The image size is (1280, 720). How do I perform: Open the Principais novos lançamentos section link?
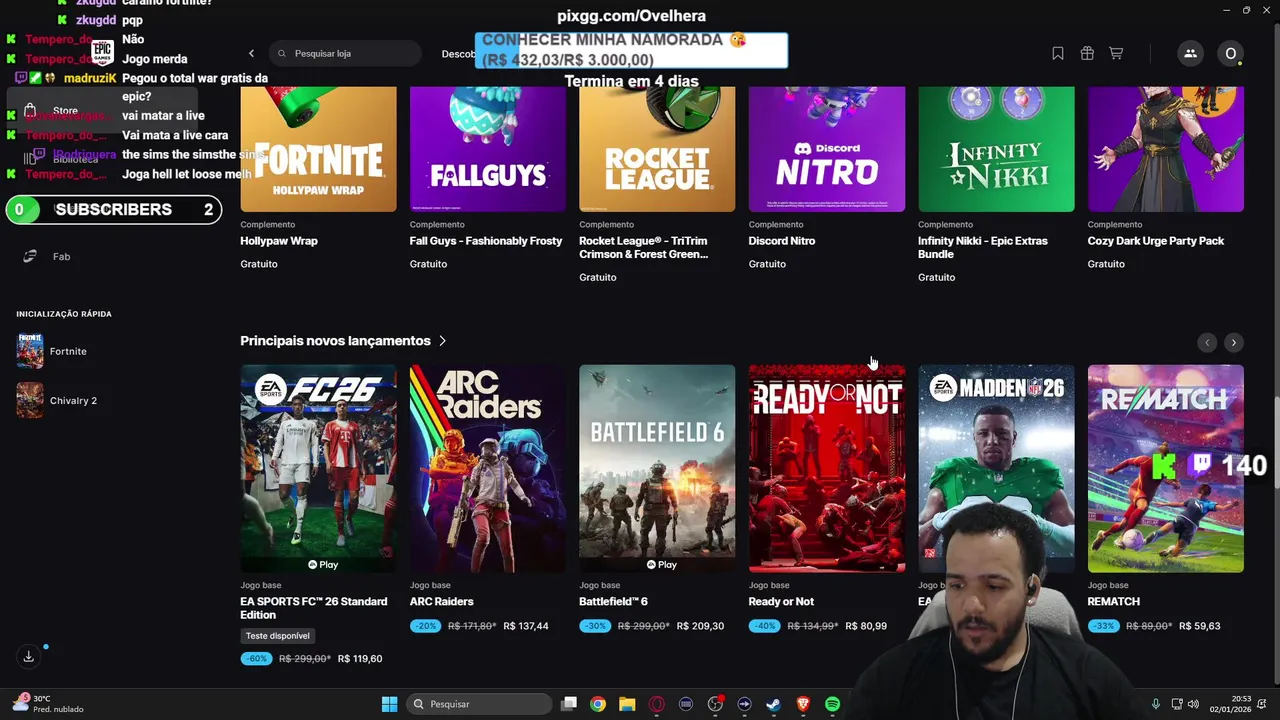tap(335, 341)
